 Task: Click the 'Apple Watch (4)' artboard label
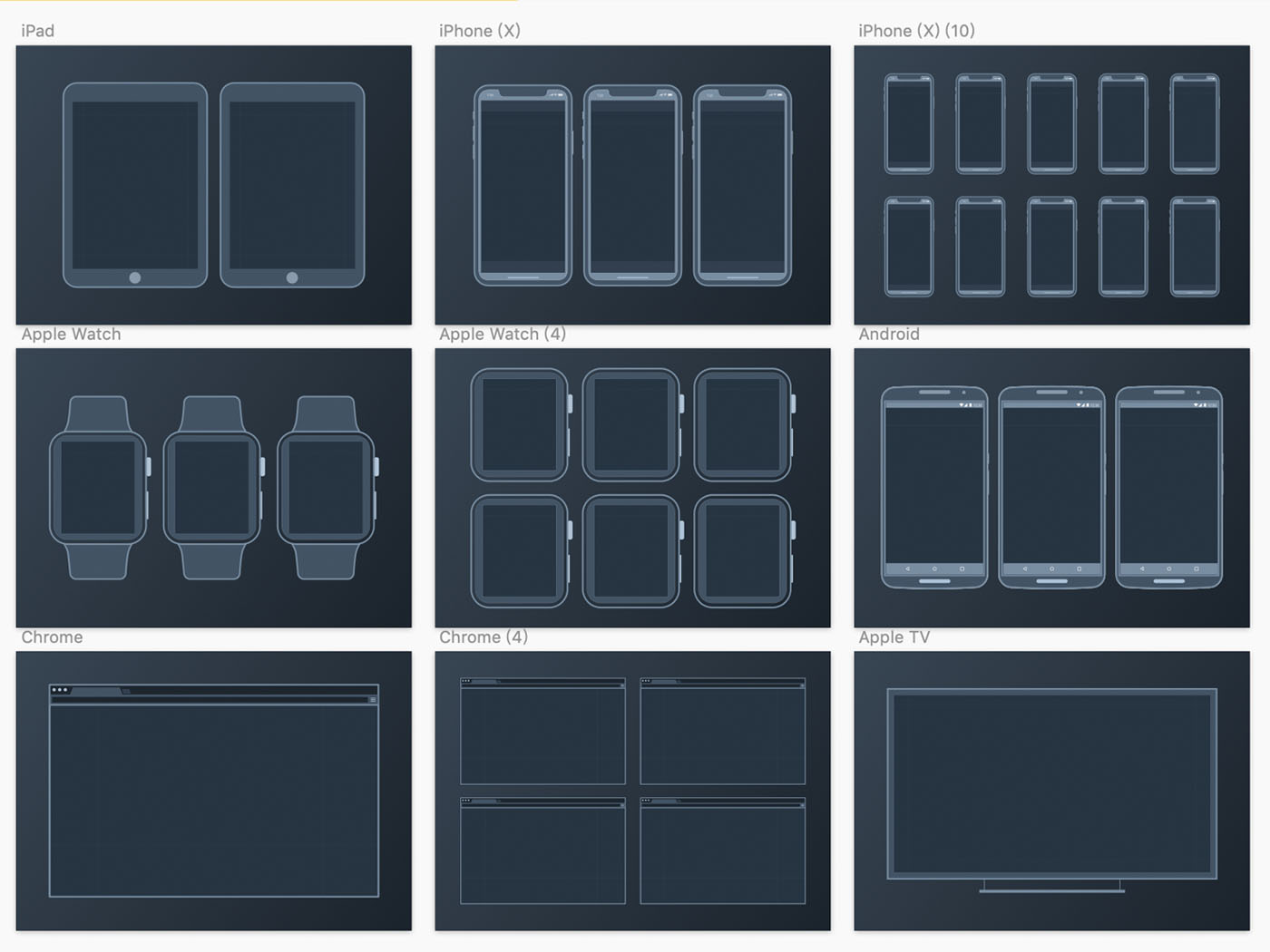click(x=503, y=334)
